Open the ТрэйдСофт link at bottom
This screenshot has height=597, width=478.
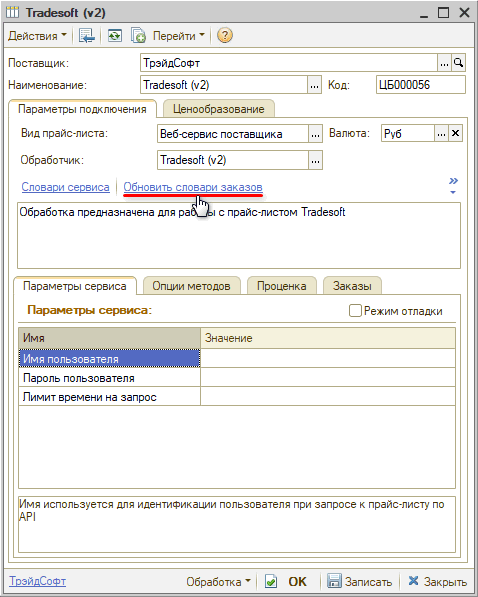pos(37,581)
